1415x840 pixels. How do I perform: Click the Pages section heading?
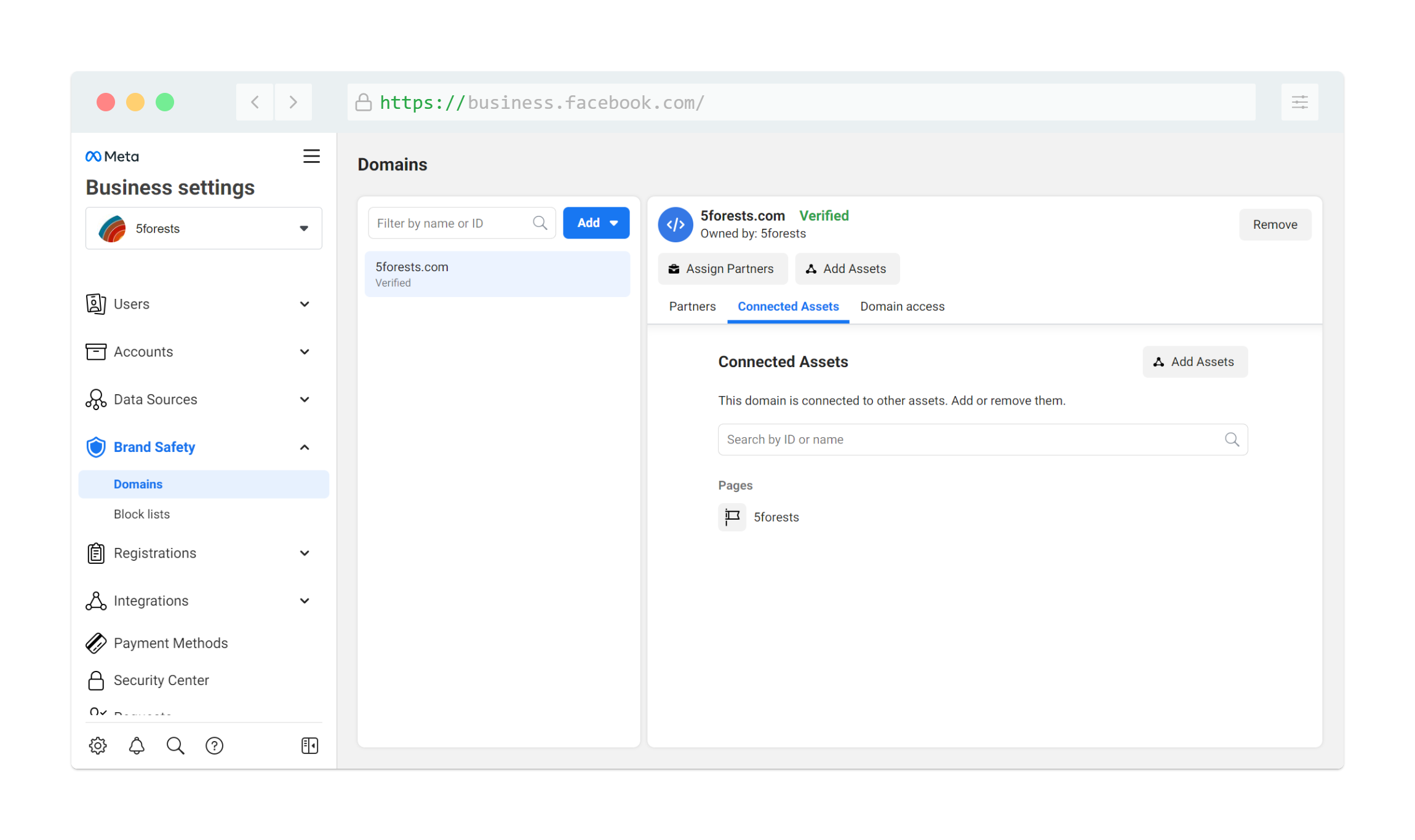click(735, 486)
